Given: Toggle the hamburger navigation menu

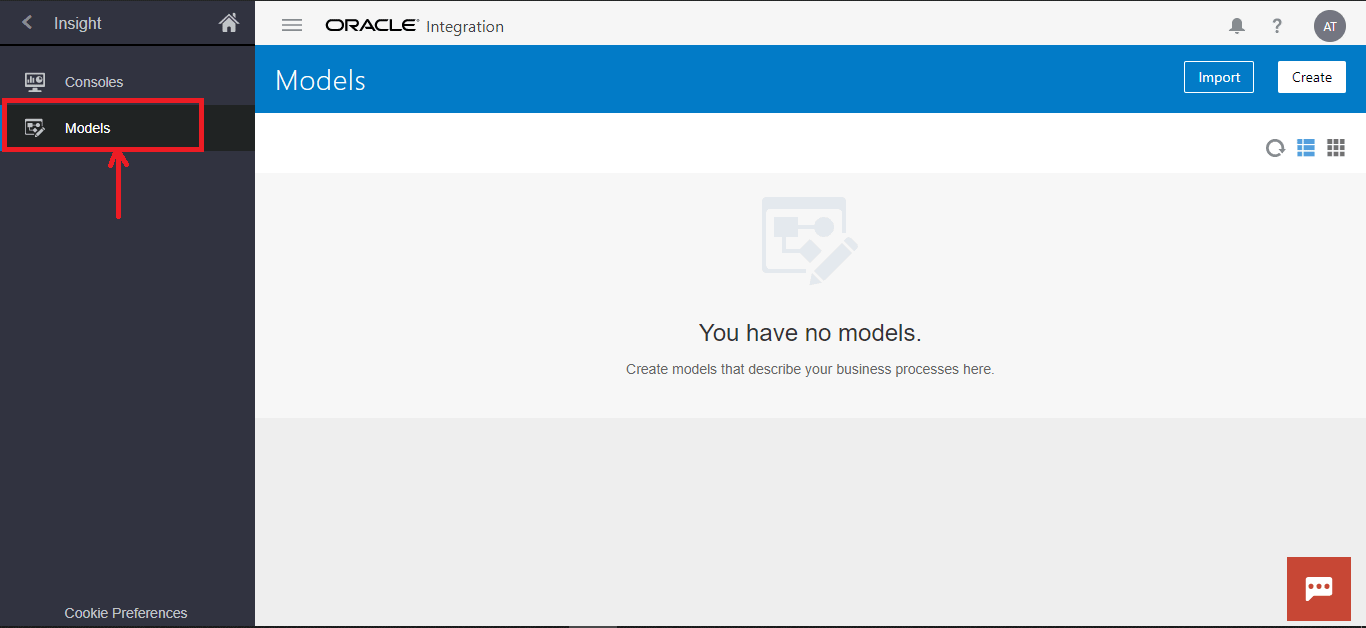Looking at the screenshot, I should tap(292, 26).
